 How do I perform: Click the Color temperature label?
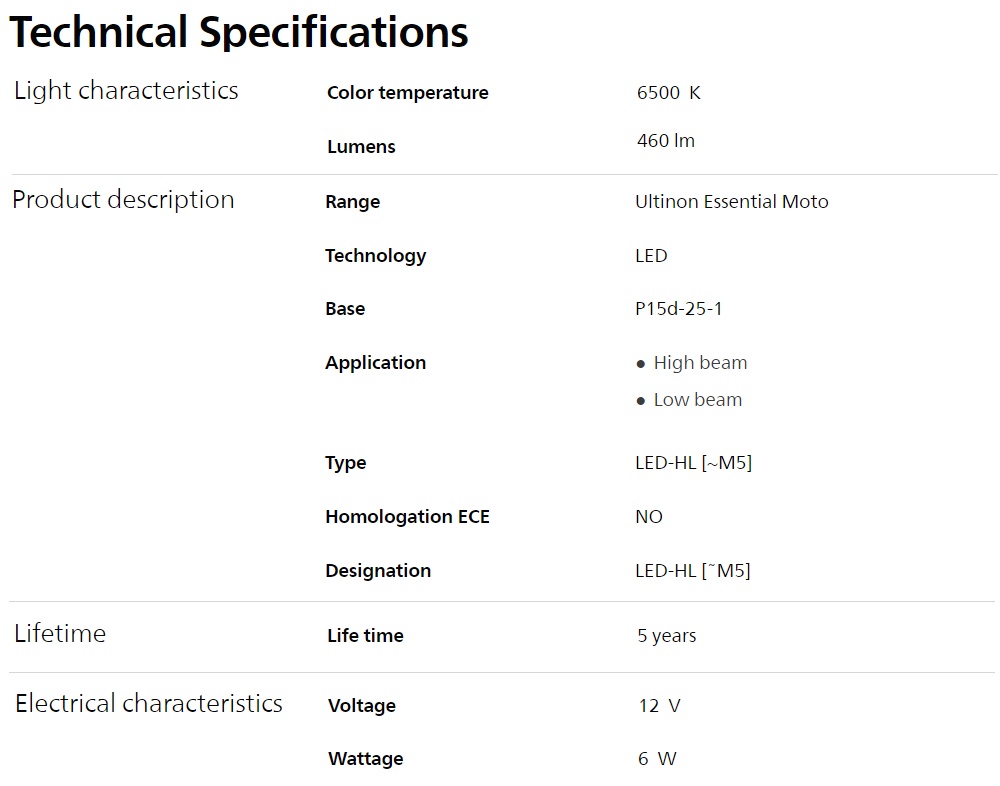coord(408,93)
